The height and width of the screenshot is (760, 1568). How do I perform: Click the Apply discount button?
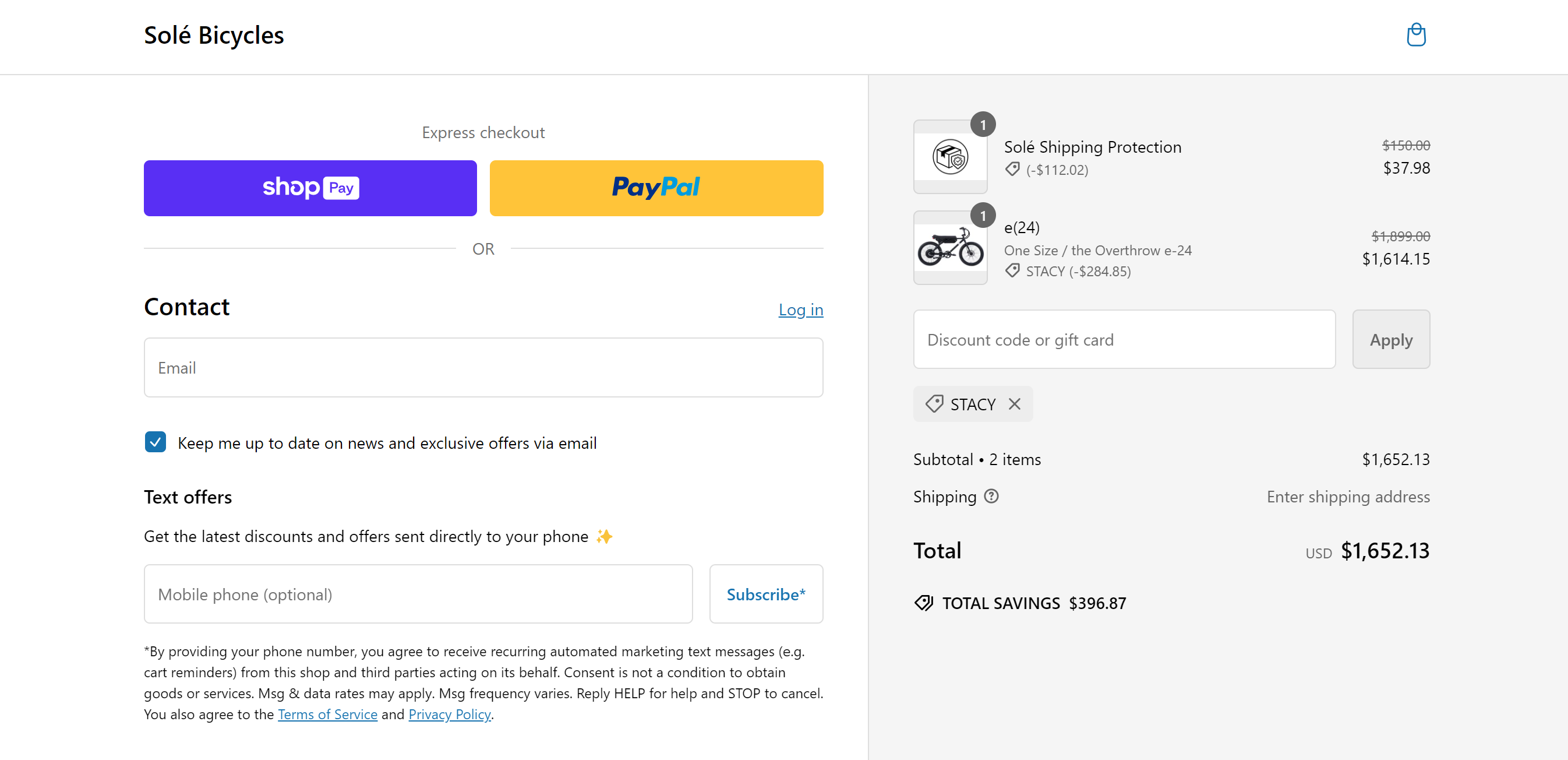(x=1390, y=339)
